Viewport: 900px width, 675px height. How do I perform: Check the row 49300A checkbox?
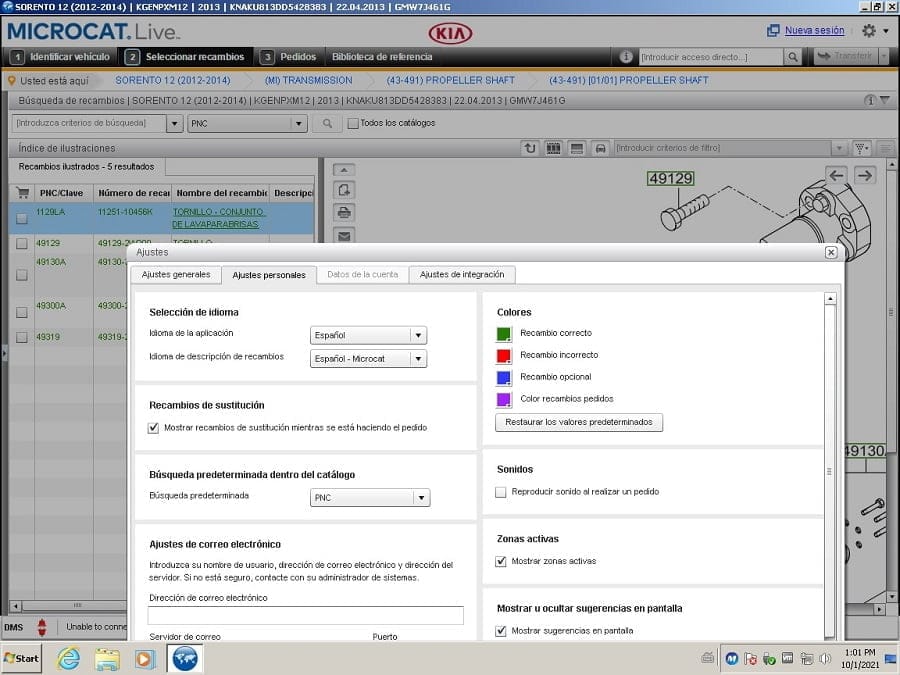click(22, 312)
